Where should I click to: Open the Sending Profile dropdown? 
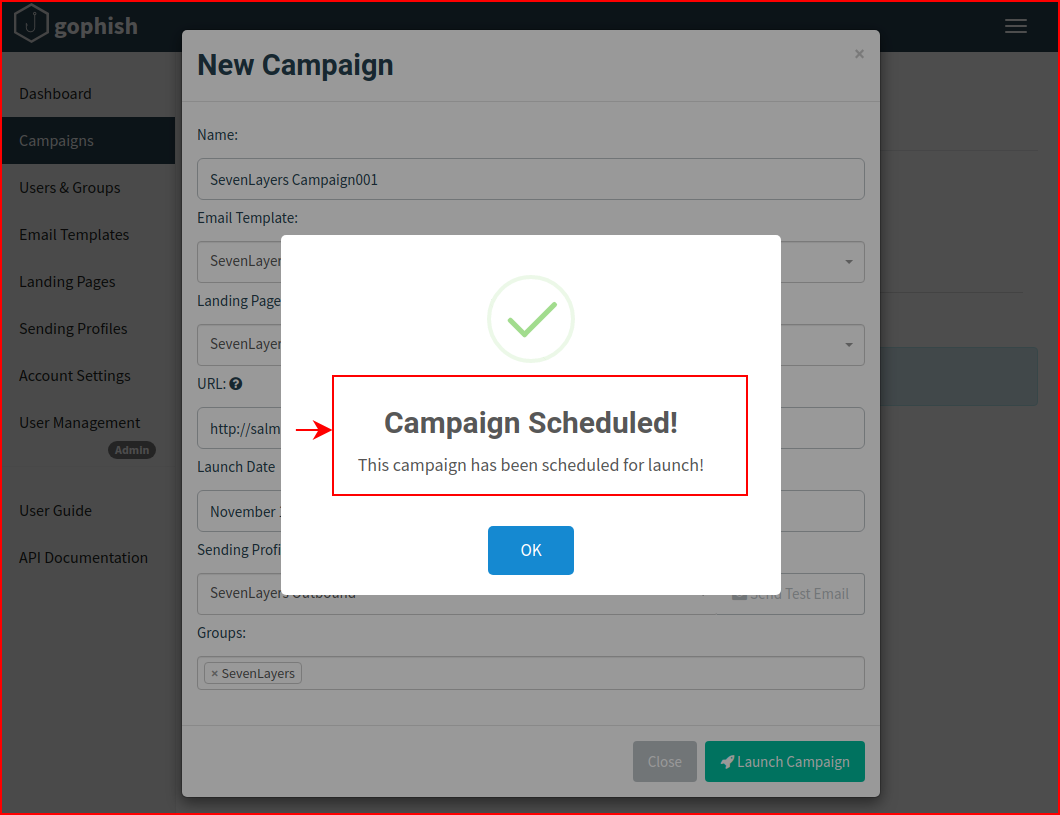[x=456, y=594]
